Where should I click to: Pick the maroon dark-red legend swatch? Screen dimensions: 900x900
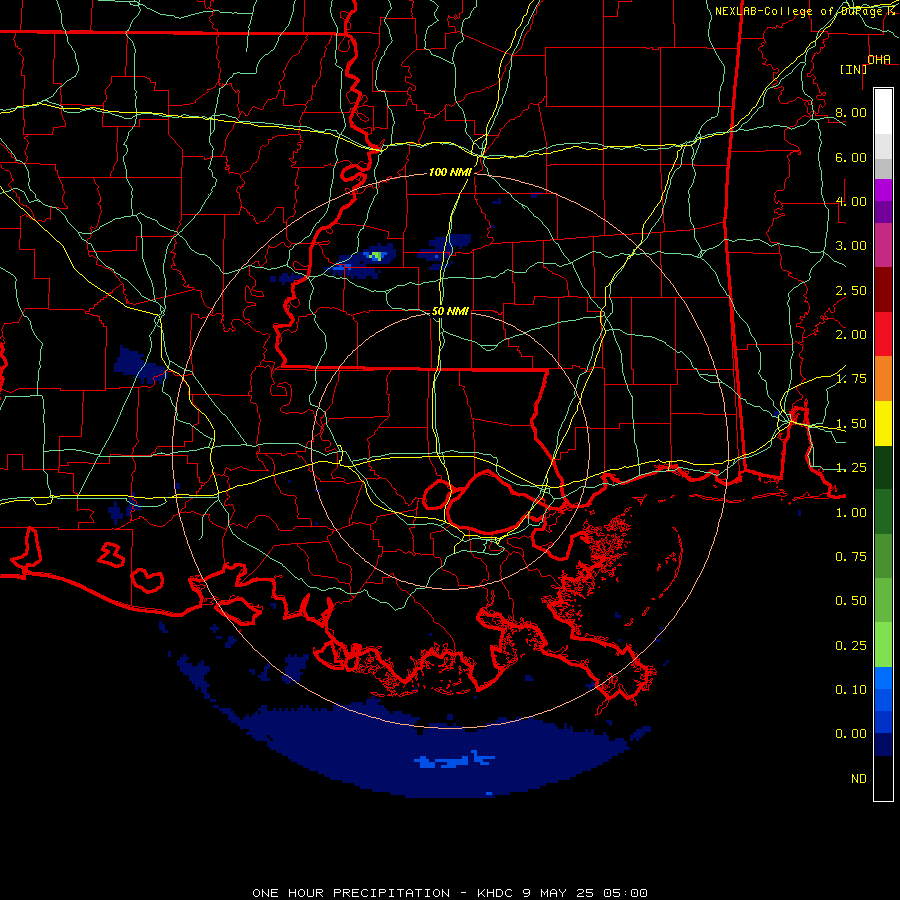(883, 289)
